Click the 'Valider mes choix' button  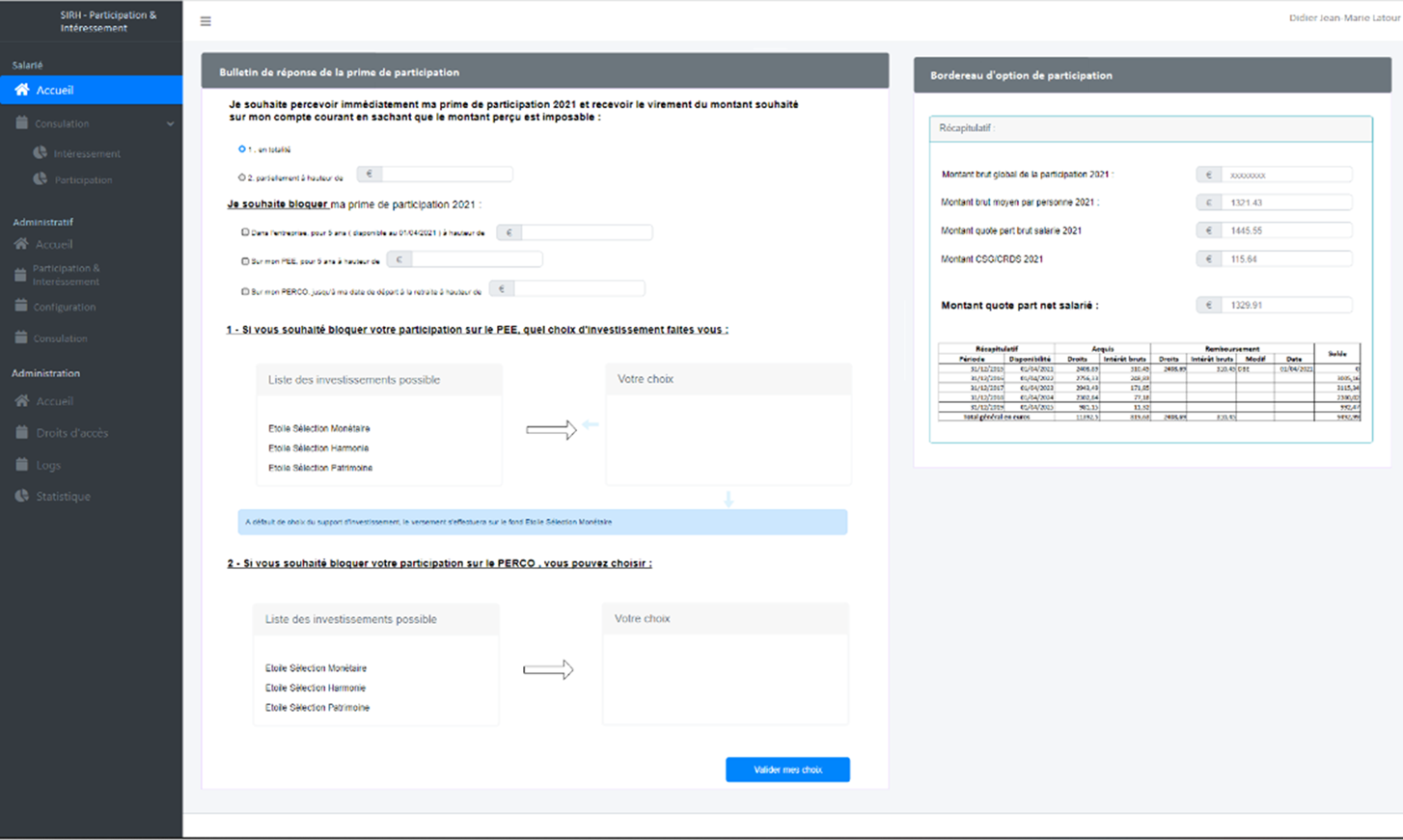[787, 769]
